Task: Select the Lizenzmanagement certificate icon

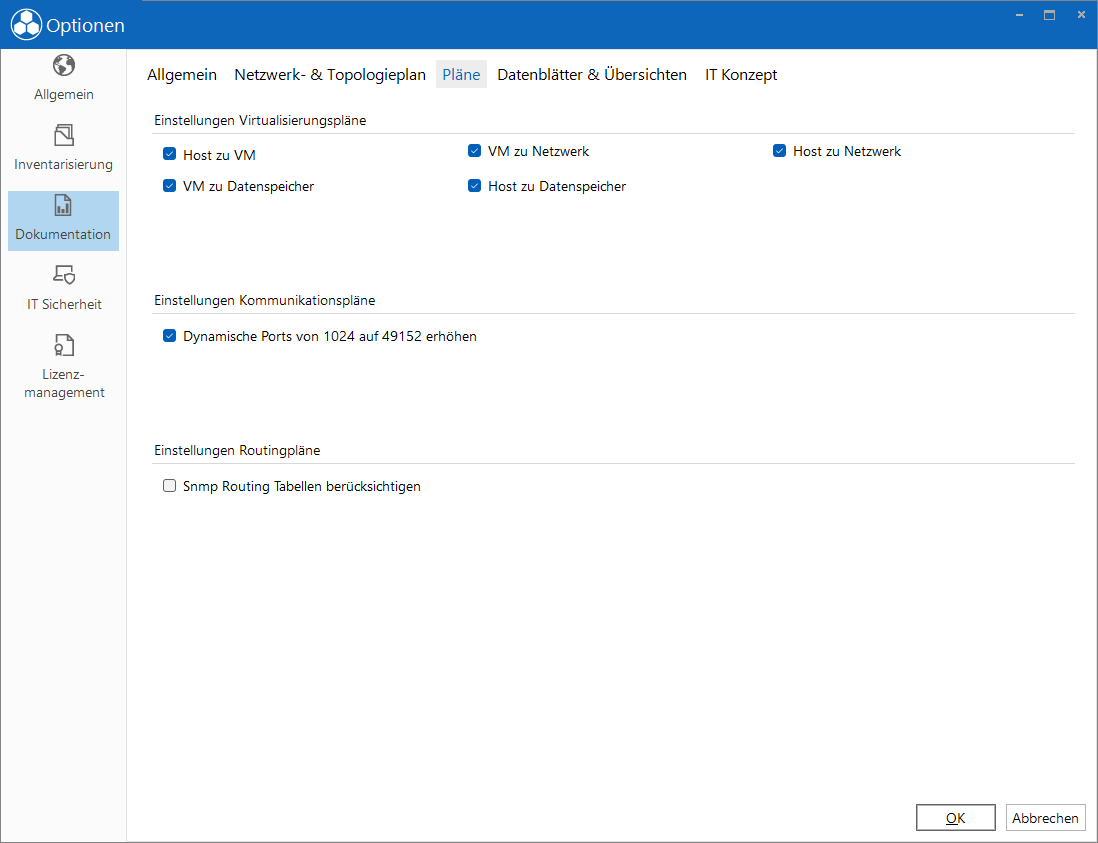Action: click(x=64, y=345)
